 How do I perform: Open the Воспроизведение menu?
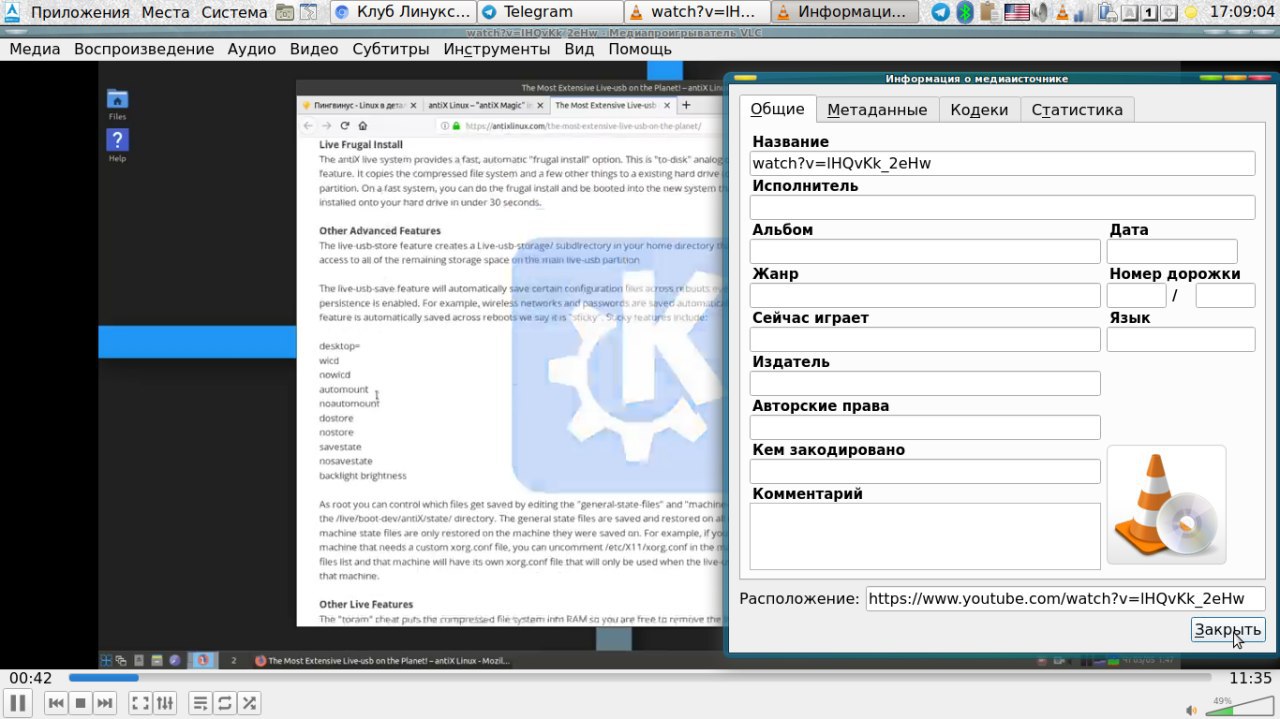point(144,49)
